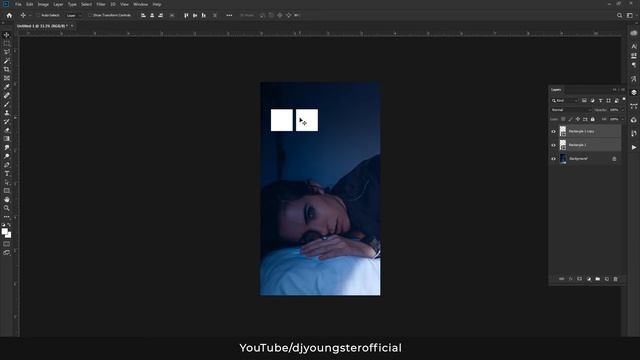Select the Dodge tool
This screenshot has height=360, width=640.
pyautogui.click(x=7, y=156)
